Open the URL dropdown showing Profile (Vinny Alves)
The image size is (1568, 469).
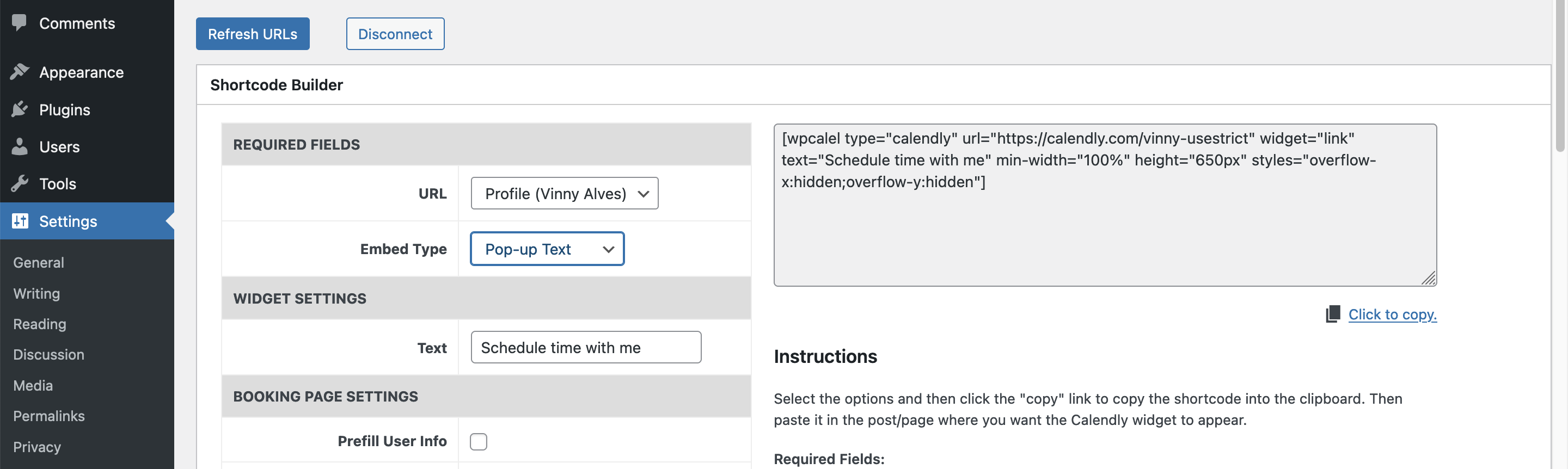point(563,194)
